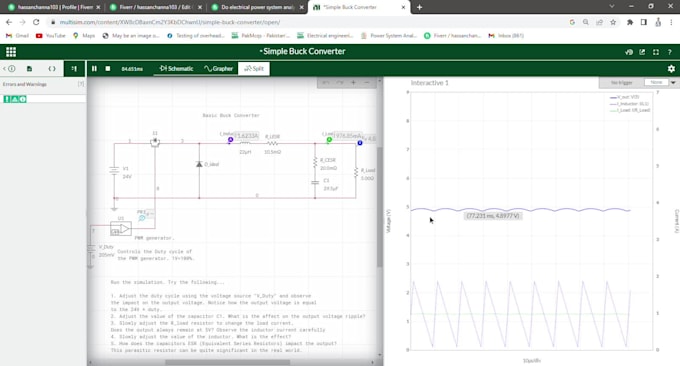This screenshot has width=680, height=366.
Task: Click the vertical scrollbar of schematic
Action: coord(380,207)
